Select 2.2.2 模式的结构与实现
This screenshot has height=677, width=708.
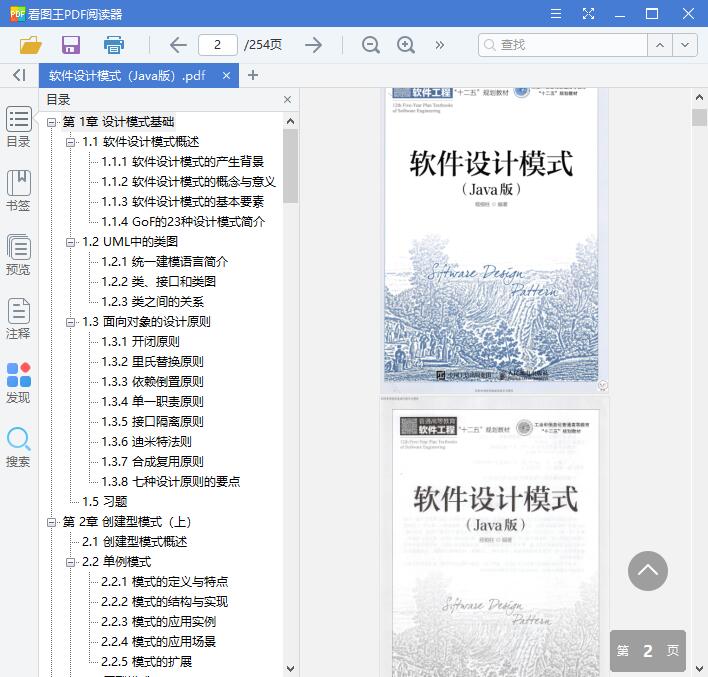(x=164, y=602)
